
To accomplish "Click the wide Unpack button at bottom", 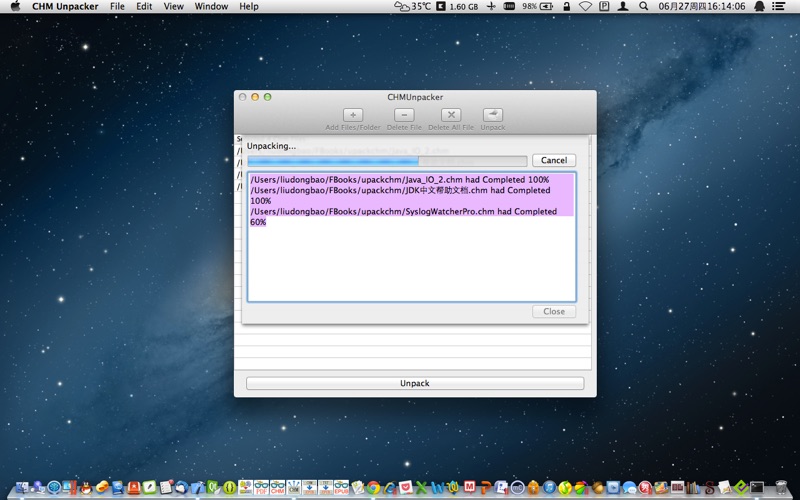I will pyautogui.click(x=415, y=383).
